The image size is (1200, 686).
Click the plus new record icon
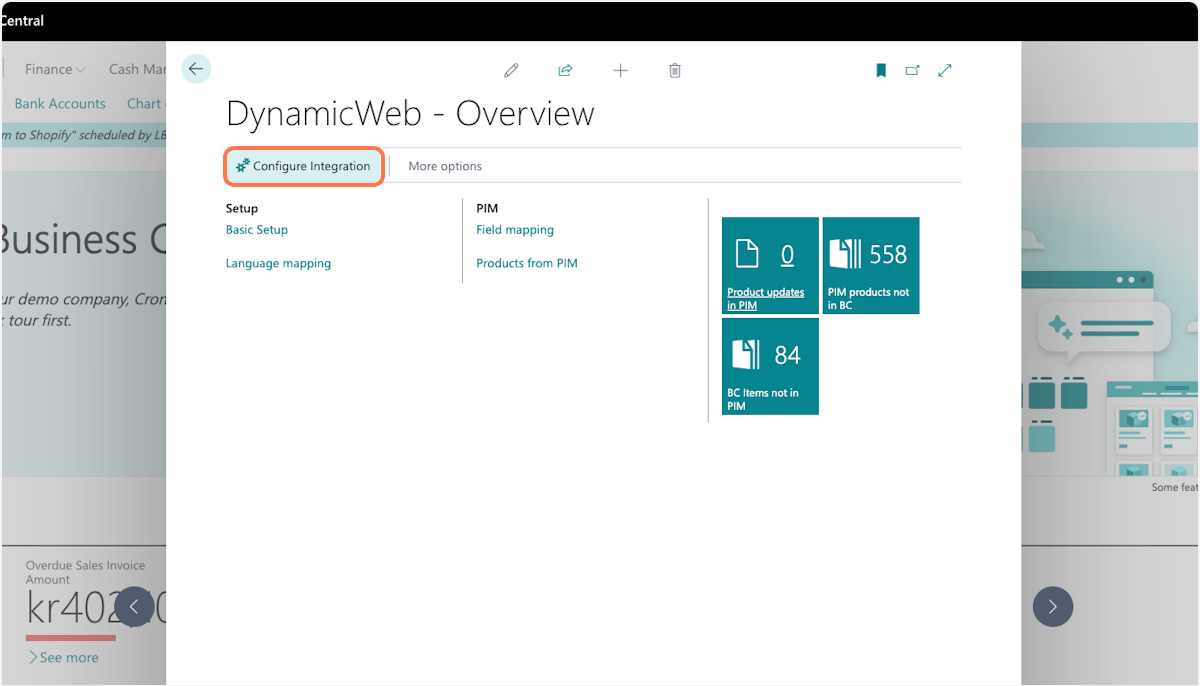click(620, 70)
